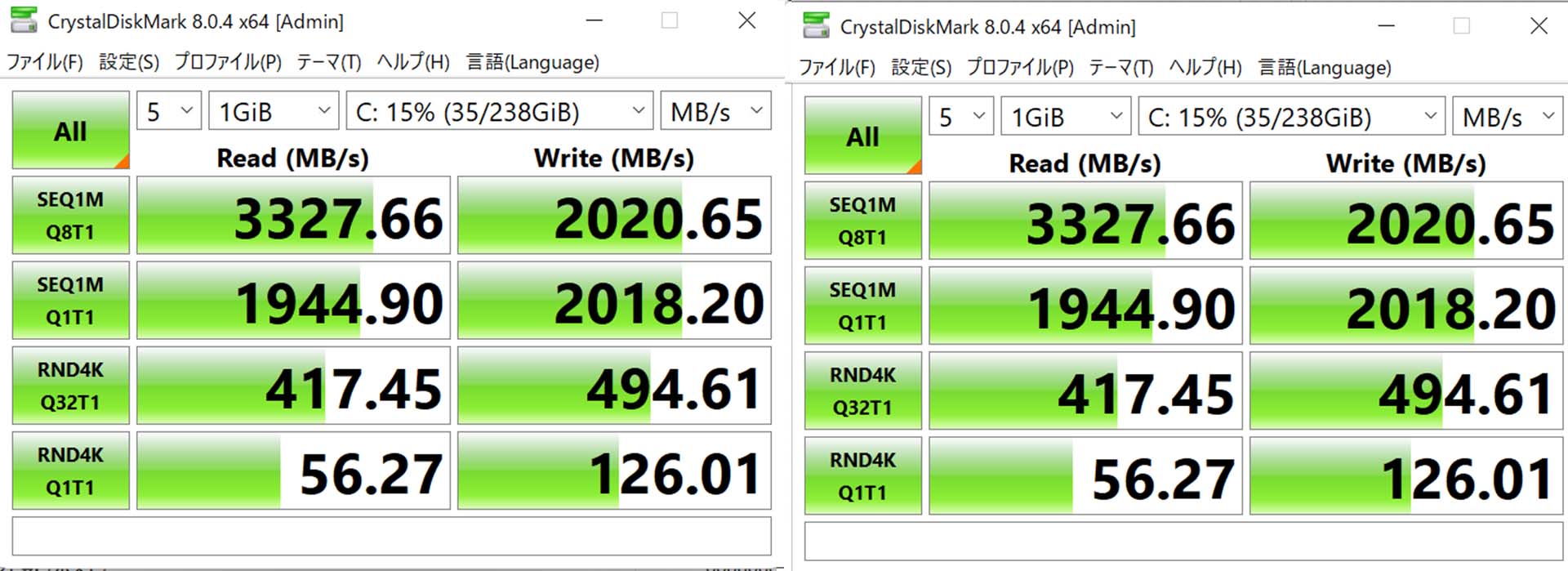Image resolution: width=1568 pixels, height=571 pixels.
Task: Minimize the right CrystalDiskMark window
Action: point(1387,25)
